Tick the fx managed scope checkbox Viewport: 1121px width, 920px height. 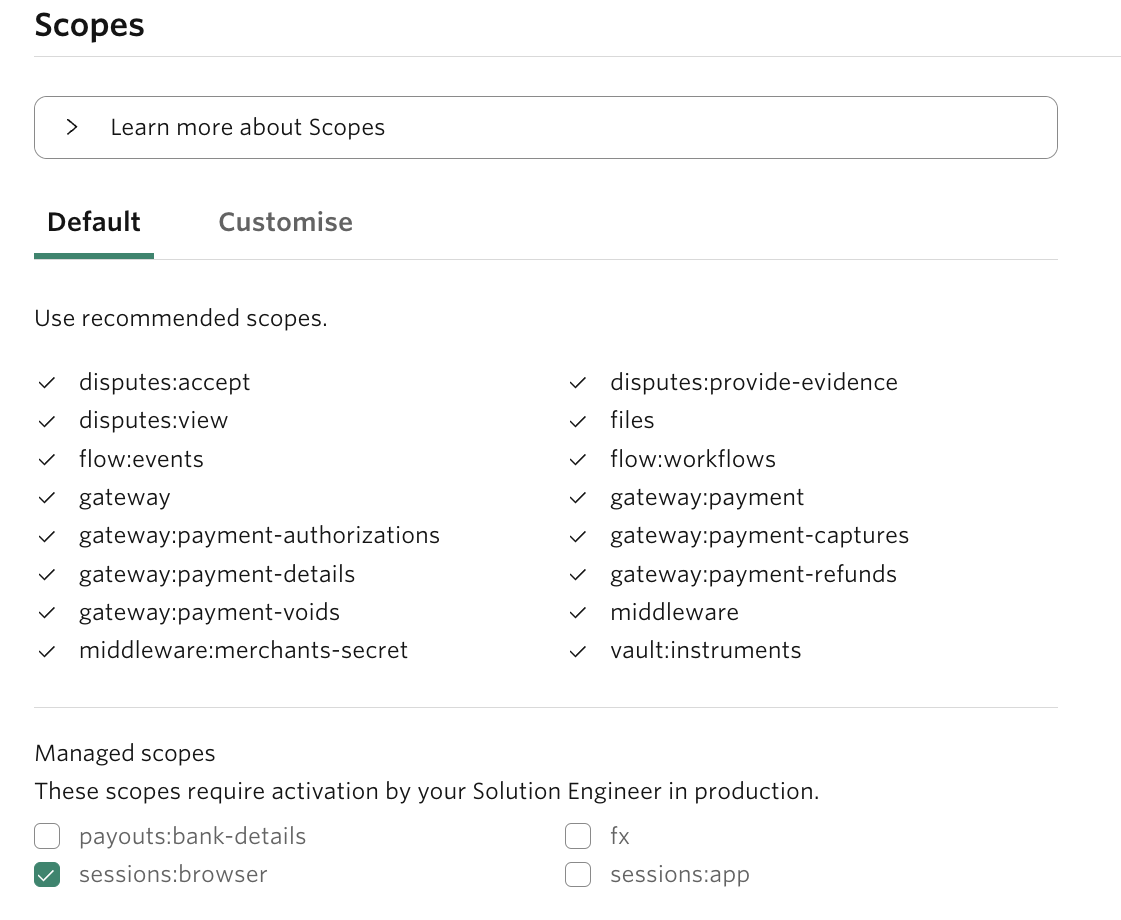point(578,836)
